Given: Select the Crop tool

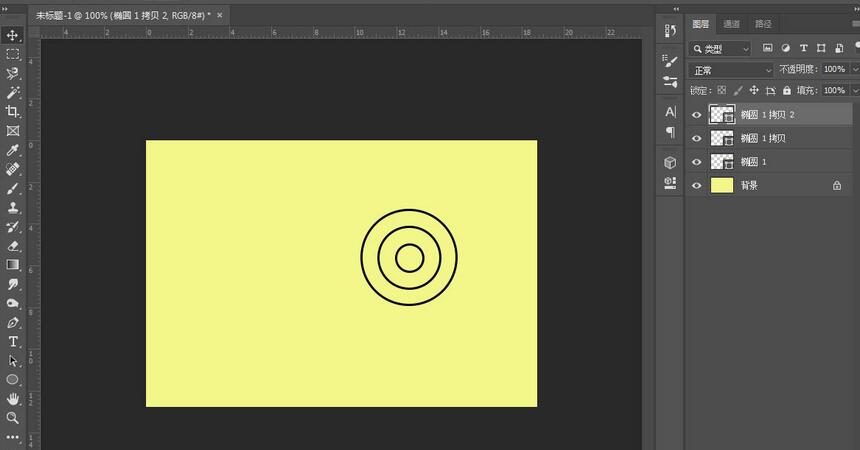Looking at the screenshot, I should 13,111.
